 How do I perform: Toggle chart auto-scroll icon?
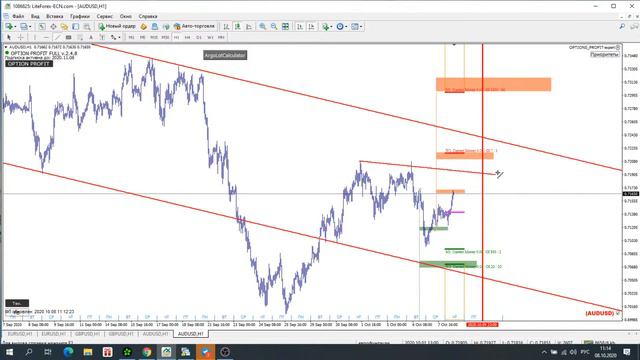pos(300,27)
